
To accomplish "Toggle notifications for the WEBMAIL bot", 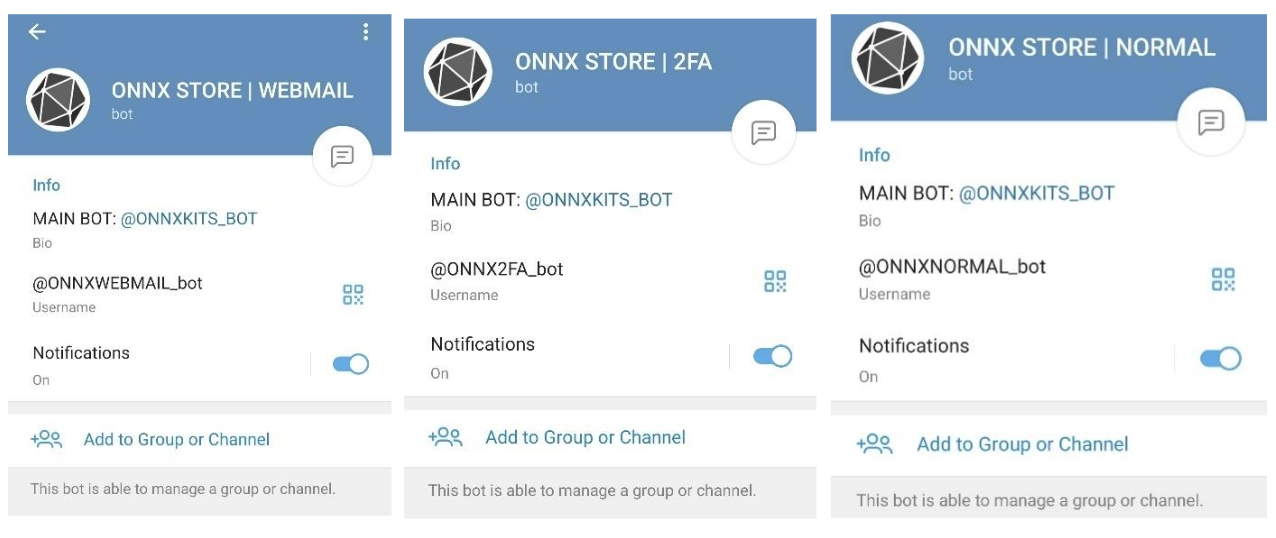I will click(351, 364).
